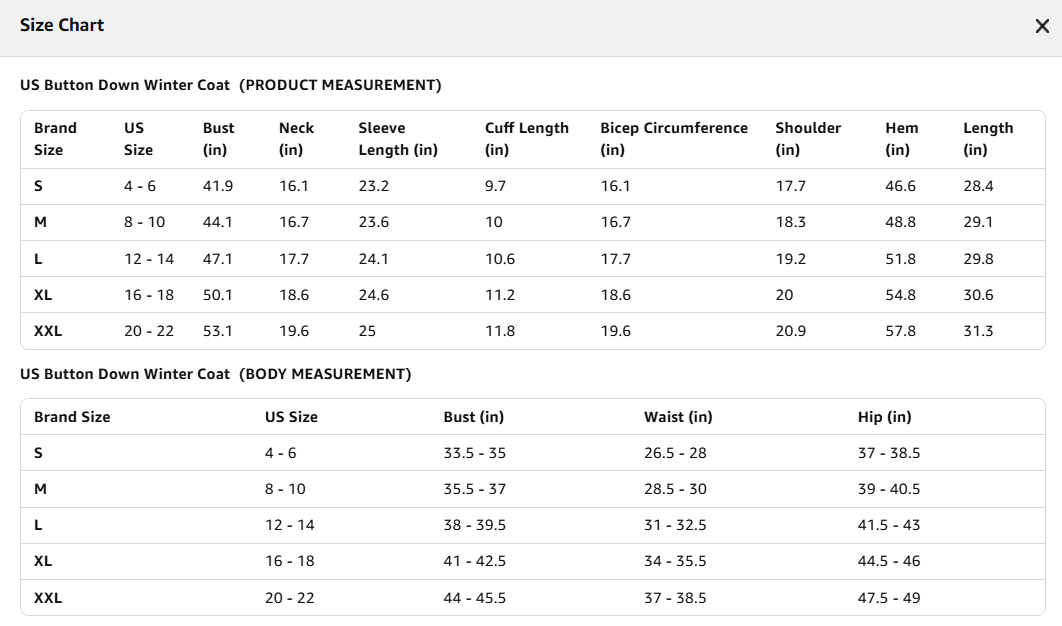Select XXL length value 31.3
This screenshot has height=626, width=1062.
978,331
